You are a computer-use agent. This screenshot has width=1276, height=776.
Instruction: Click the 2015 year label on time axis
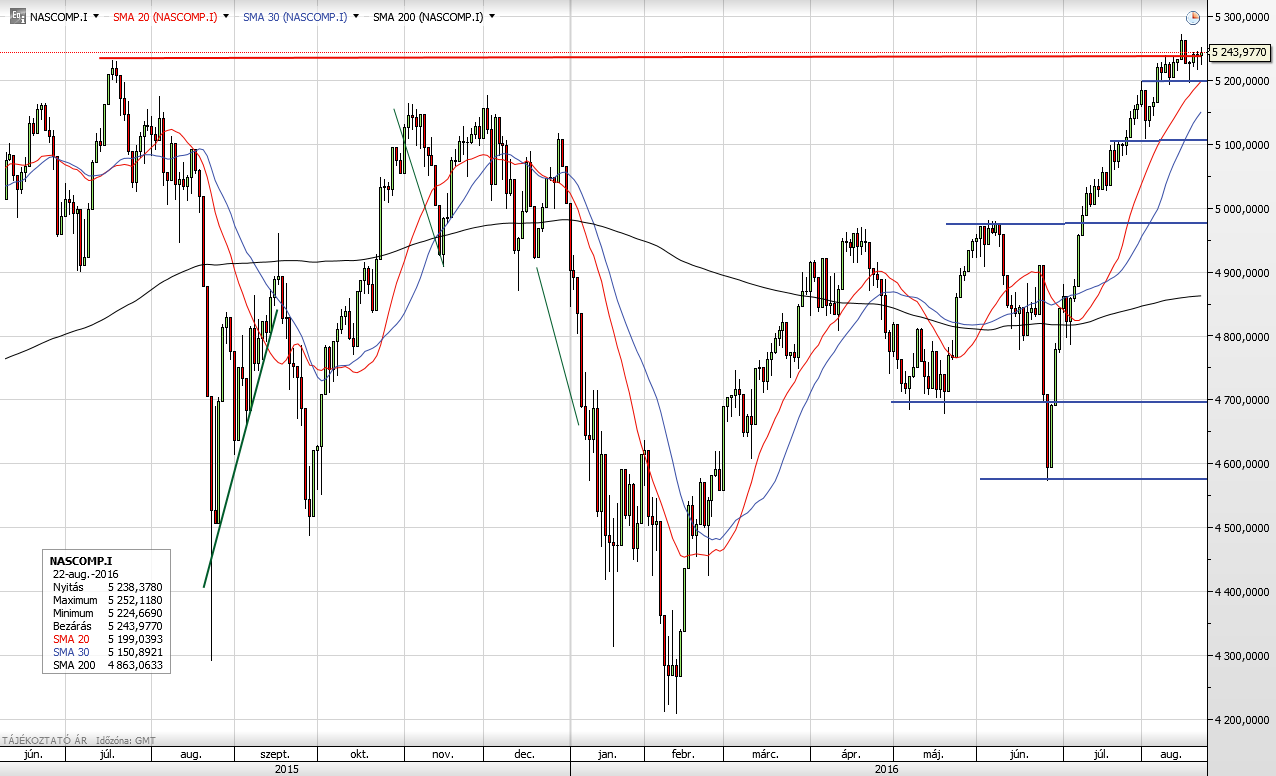[287, 769]
